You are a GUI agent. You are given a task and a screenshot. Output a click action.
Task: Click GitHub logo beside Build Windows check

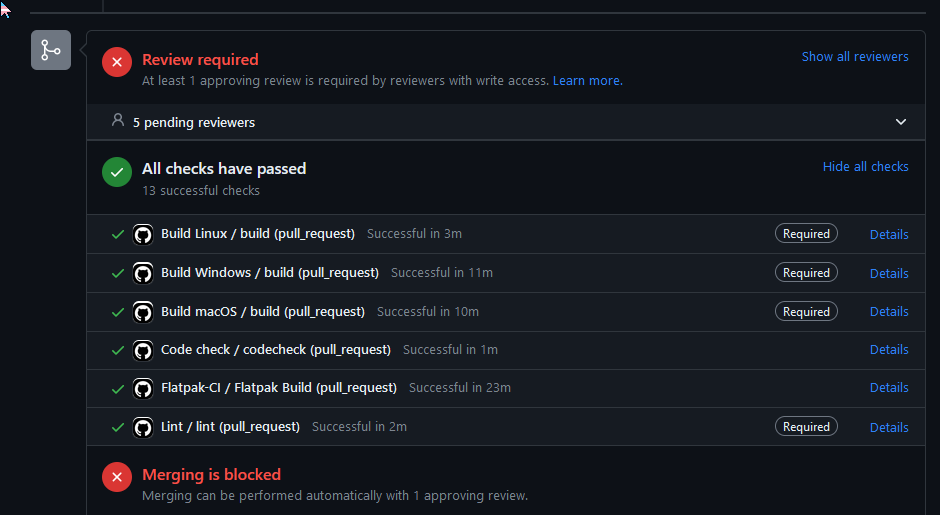[143, 273]
